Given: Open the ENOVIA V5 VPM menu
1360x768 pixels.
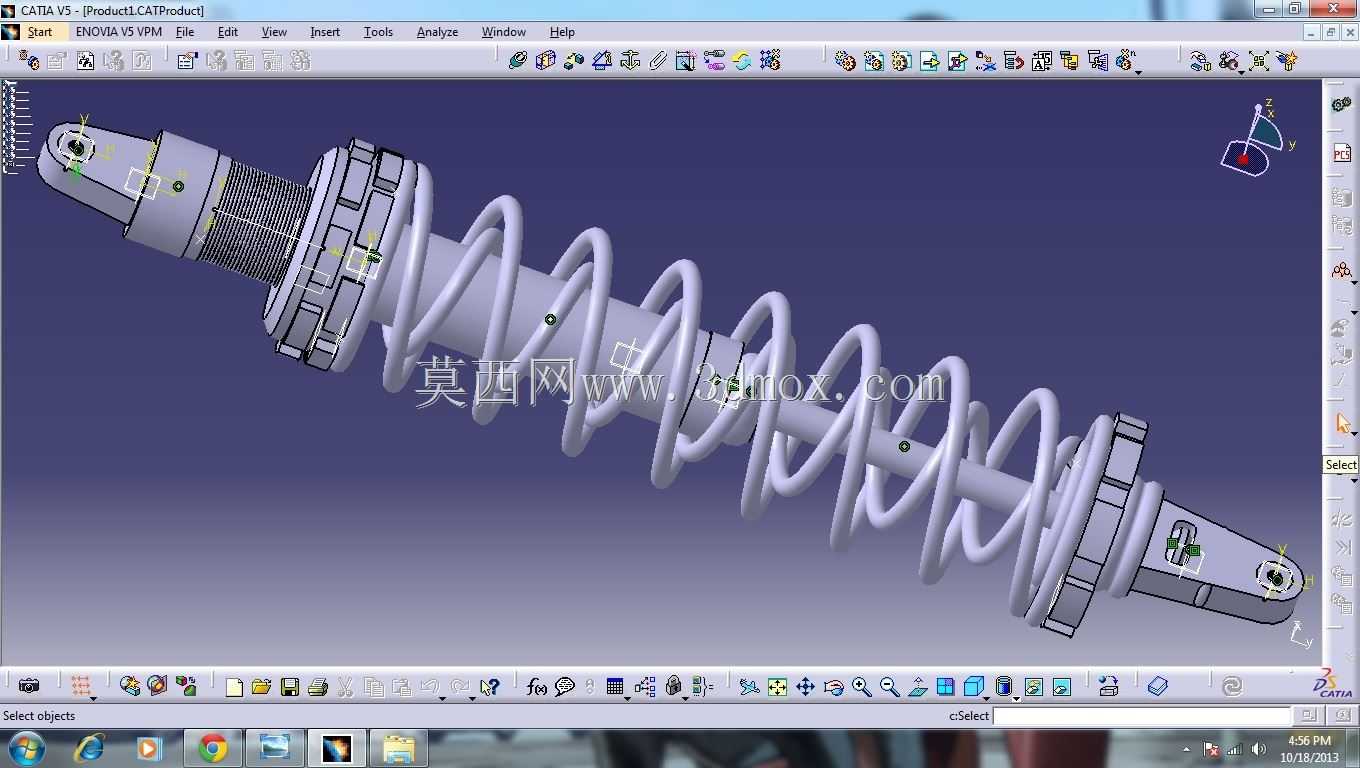Looking at the screenshot, I should pos(119,32).
